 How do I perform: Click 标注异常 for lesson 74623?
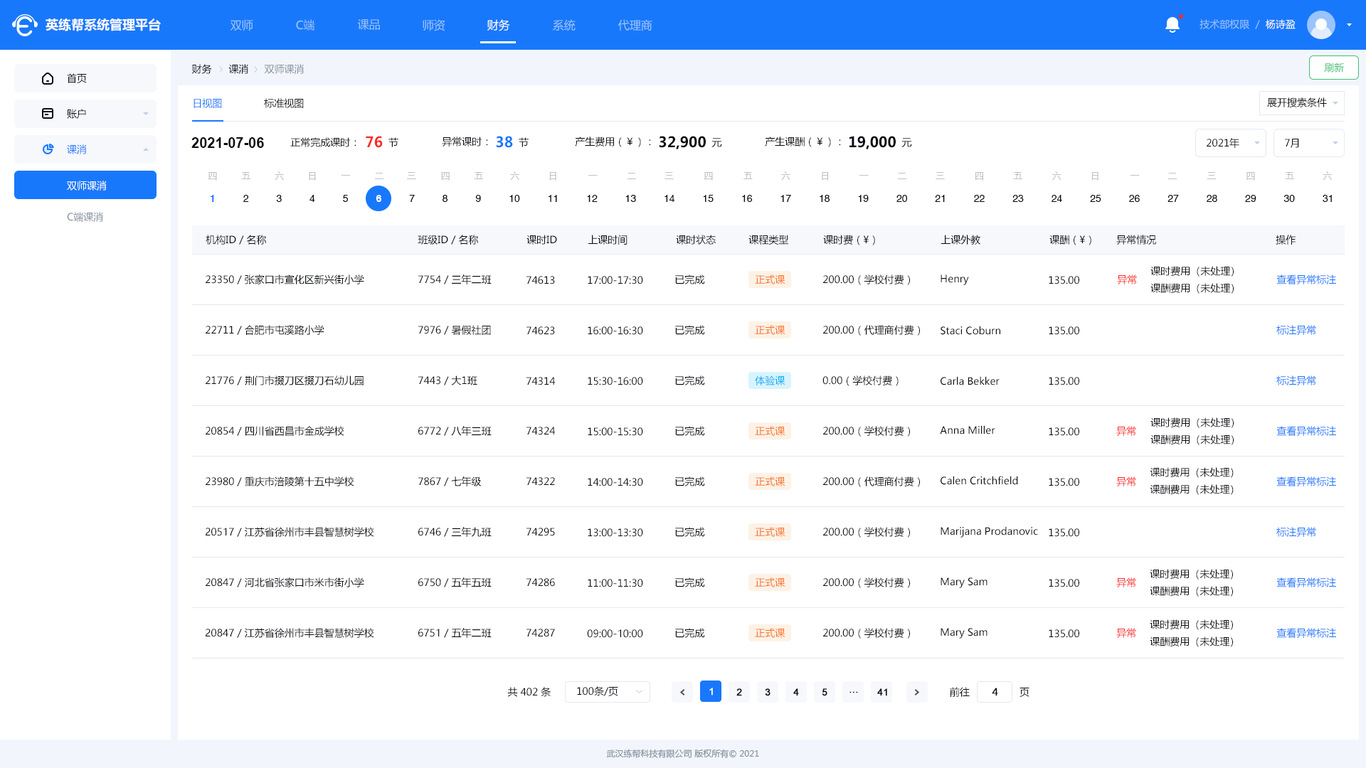coord(1296,330)
